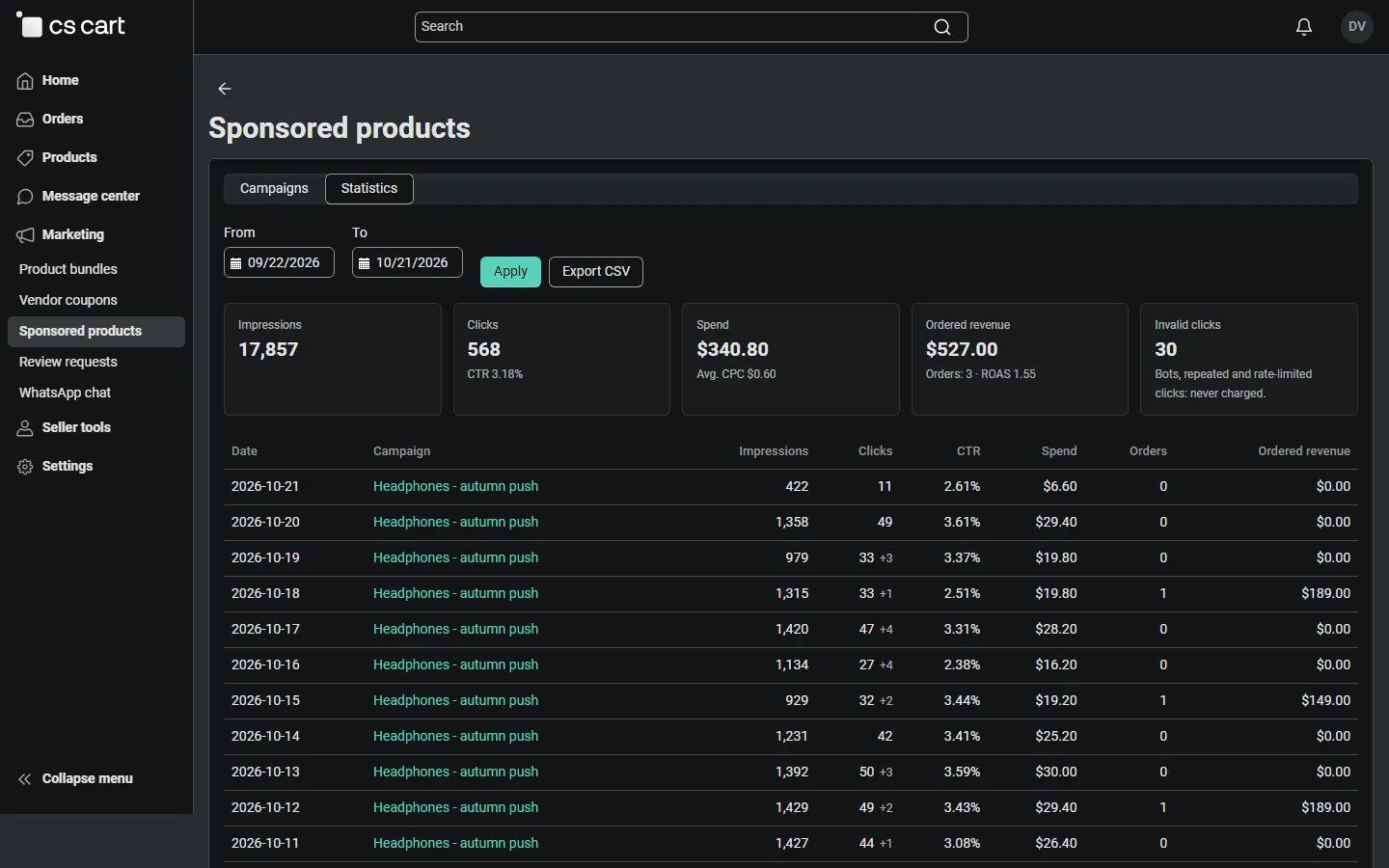Open WhatsApp chat in sidebar

coord(65,393)
